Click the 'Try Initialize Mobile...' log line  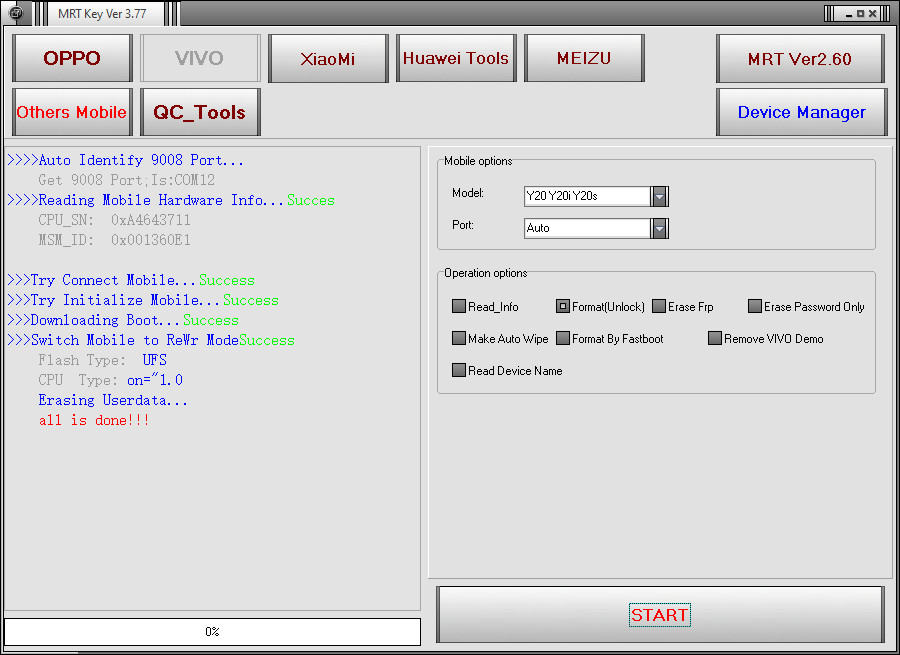click(143, 300)
